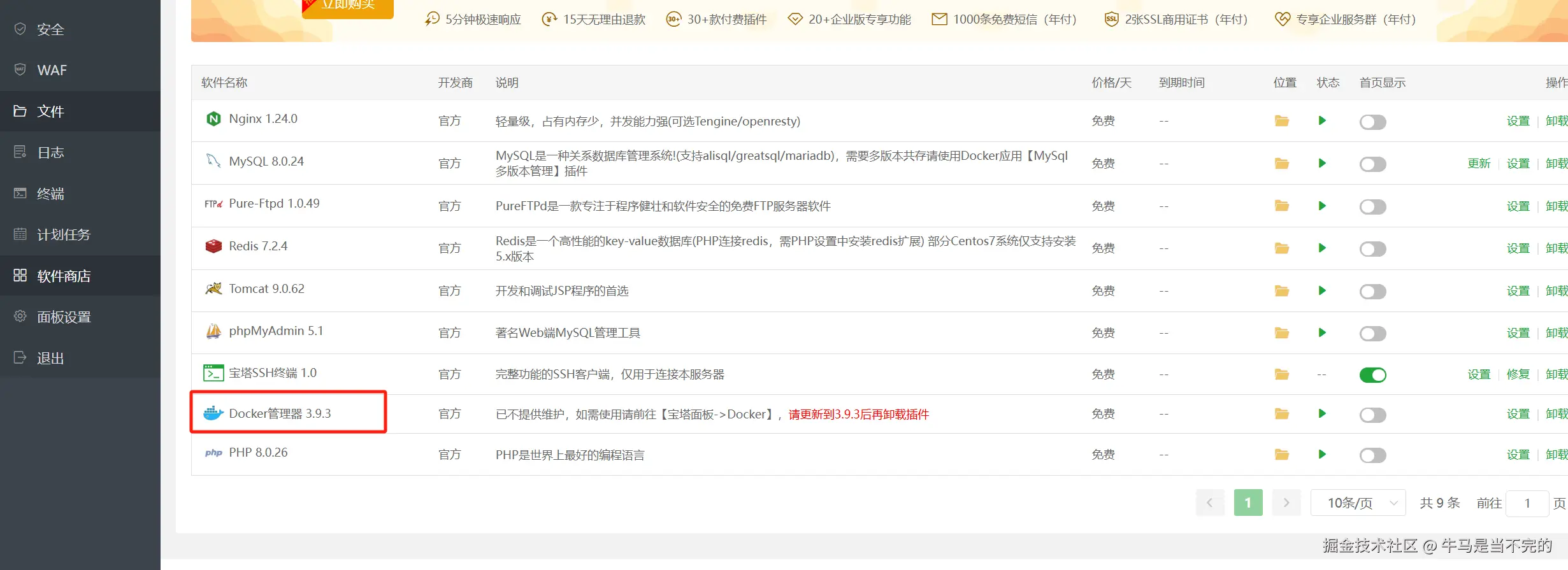
Task: Open the 10条/页 page size dropdown
Action: pyautogui.click(x=1358, y=503)
